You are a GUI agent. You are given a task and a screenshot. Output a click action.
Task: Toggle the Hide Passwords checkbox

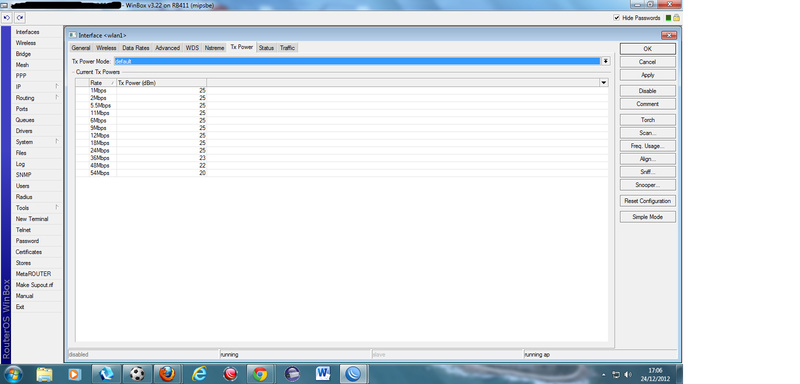(617, 18)
